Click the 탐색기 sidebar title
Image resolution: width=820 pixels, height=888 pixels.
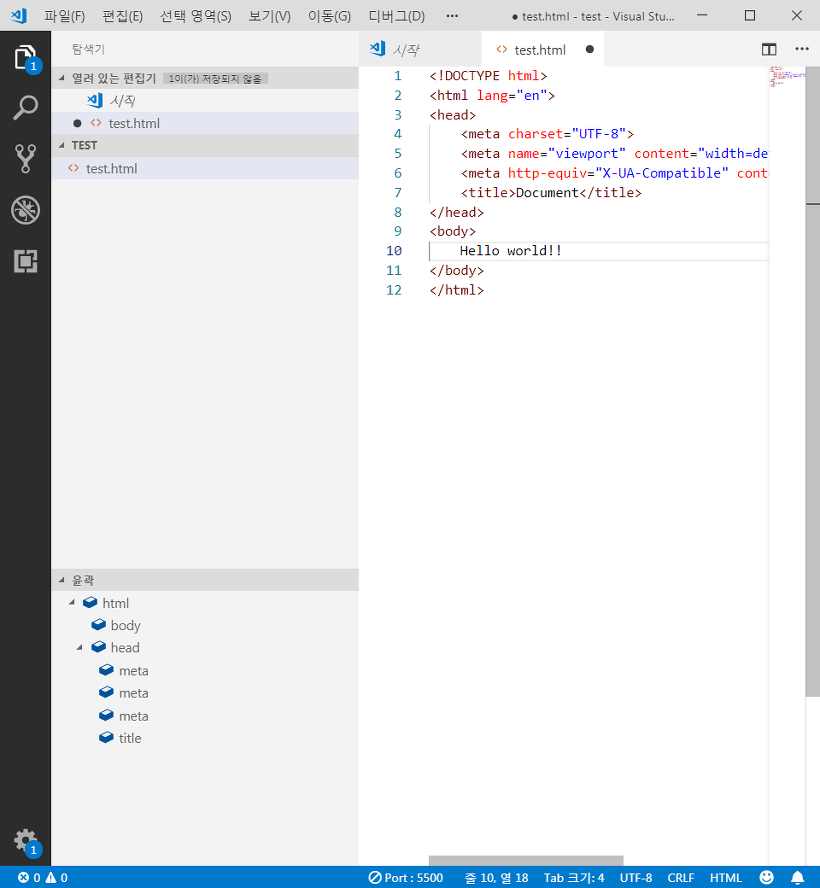tap(88, 49)
